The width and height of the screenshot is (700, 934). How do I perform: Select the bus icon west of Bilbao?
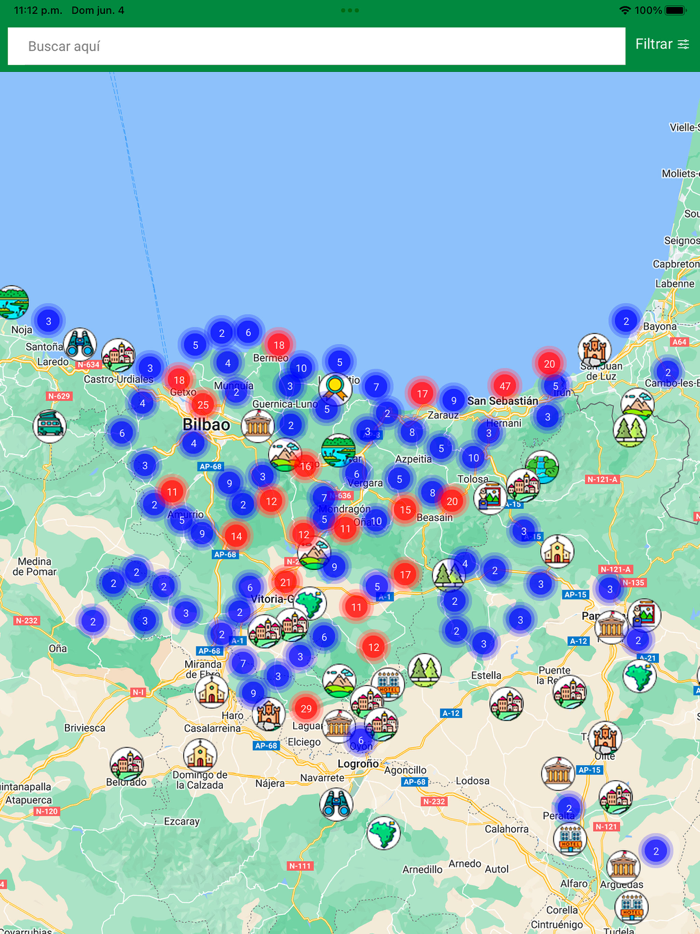tap(49, 426)
